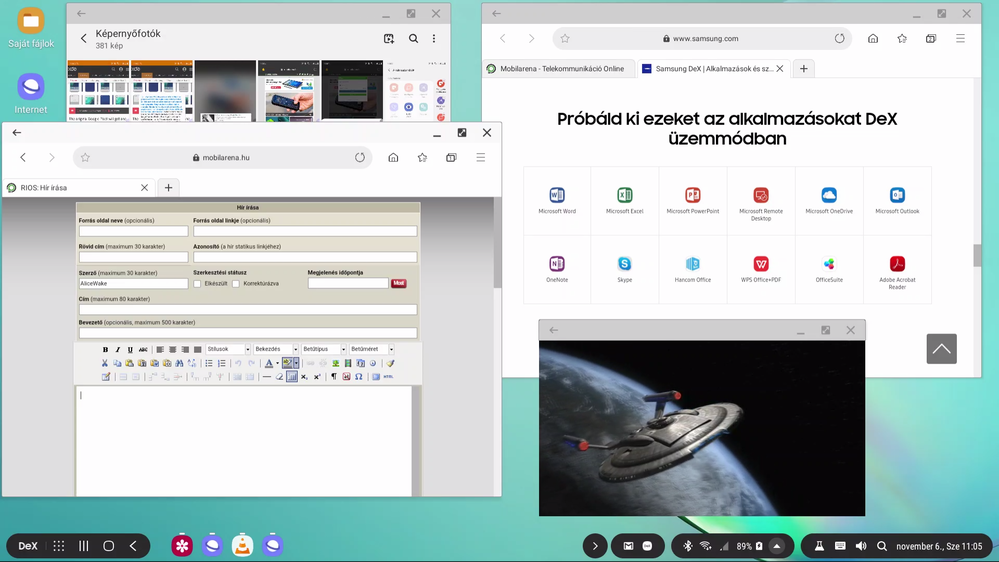Insert a horizontal rule line
This screenshot has width=999, height=562.
click(x=267, y=377)
